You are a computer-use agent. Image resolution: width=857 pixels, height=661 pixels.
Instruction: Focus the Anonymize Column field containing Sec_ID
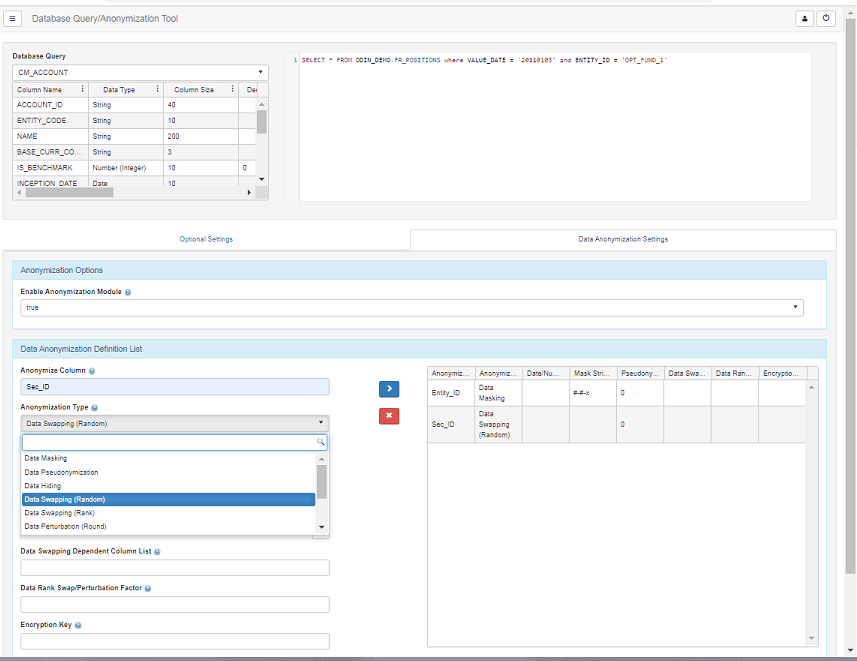[x=175, y=387]
